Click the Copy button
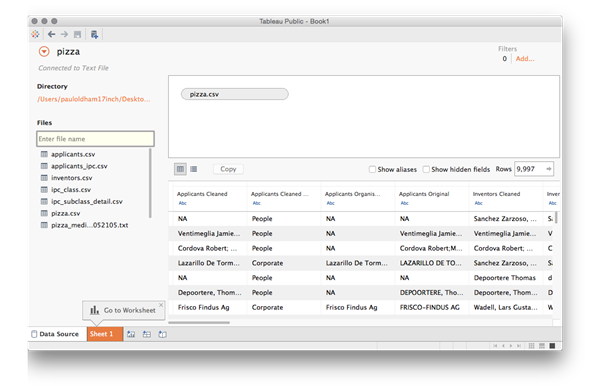590x390 pixels. pyautogui.click(x=228, y=169)
